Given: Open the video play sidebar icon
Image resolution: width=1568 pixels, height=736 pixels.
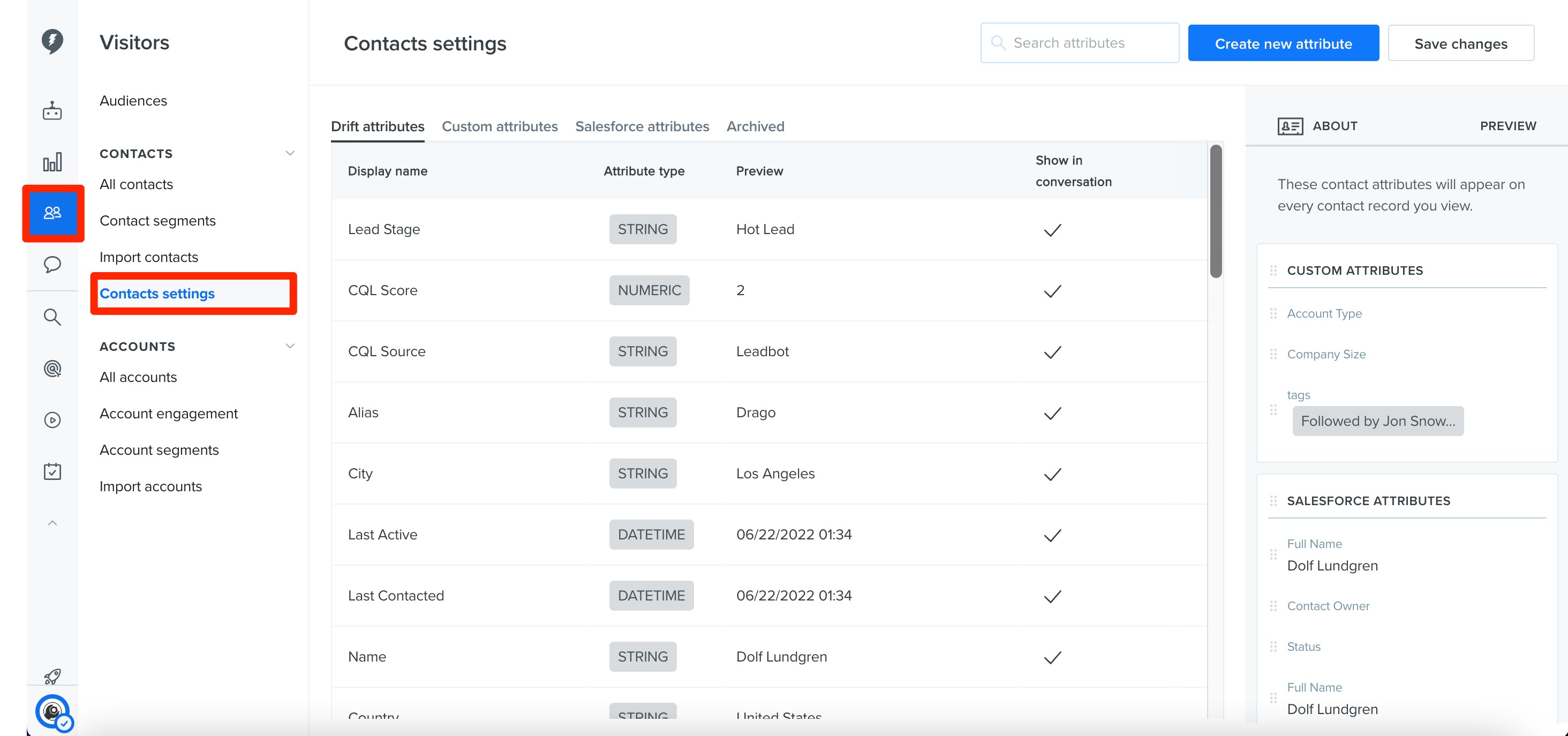Looking at the screenshot, I should tap(52, 420).
